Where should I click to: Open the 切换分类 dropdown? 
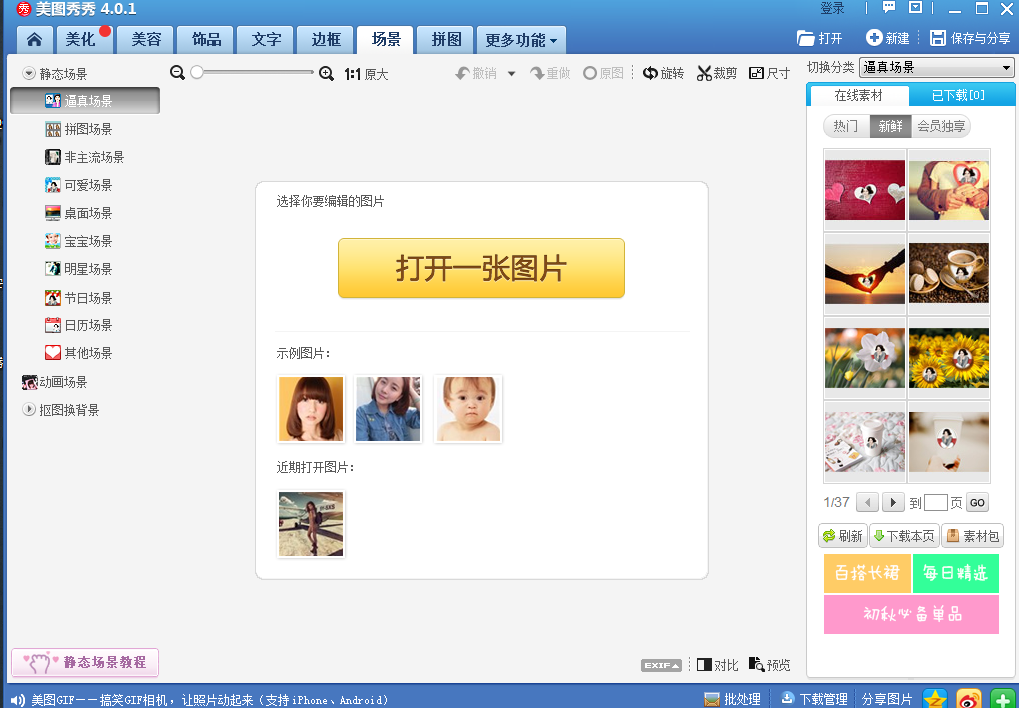(936, 67)
